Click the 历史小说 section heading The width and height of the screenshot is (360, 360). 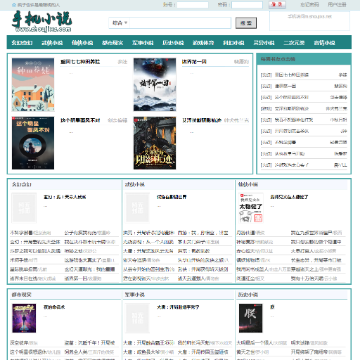[x=248, y=295]
